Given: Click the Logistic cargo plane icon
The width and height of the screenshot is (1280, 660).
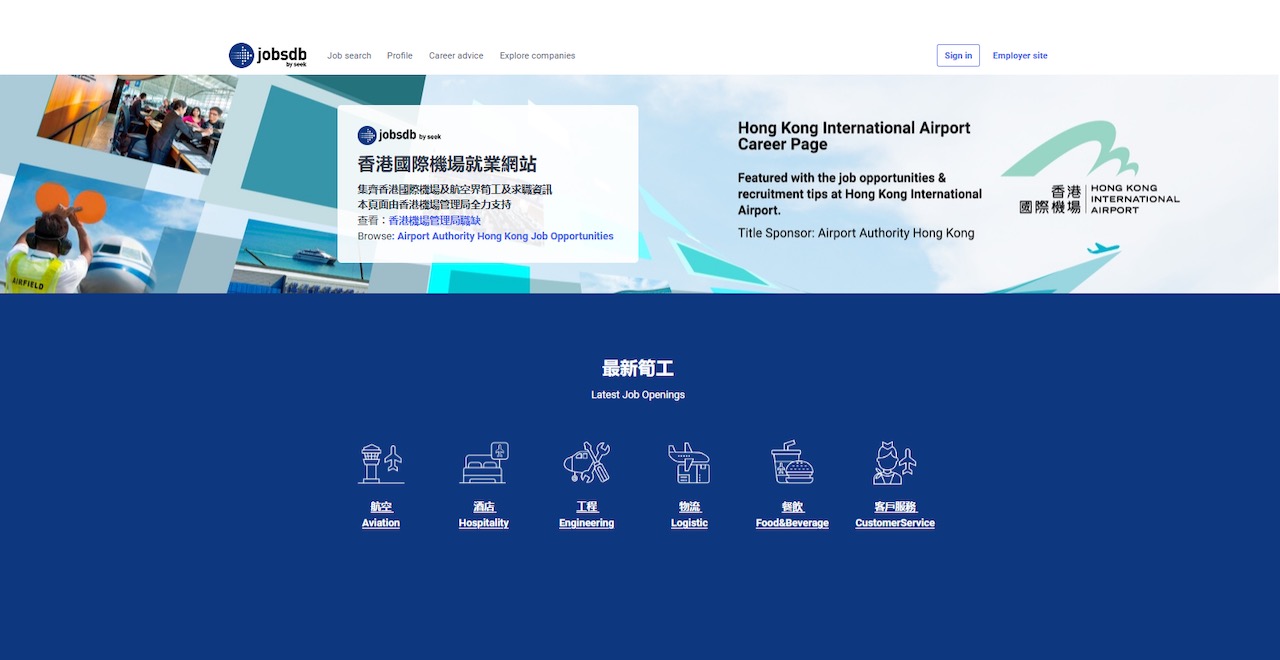Looking at the screenshot, I should pos(689,464).
